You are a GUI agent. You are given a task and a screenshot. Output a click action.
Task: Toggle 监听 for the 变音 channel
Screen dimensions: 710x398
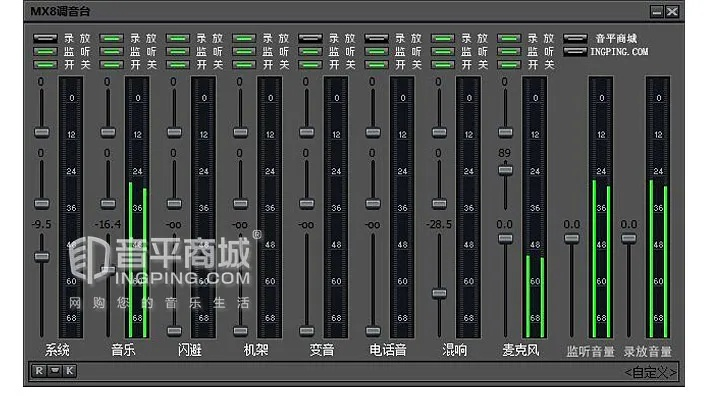point(310,52)
